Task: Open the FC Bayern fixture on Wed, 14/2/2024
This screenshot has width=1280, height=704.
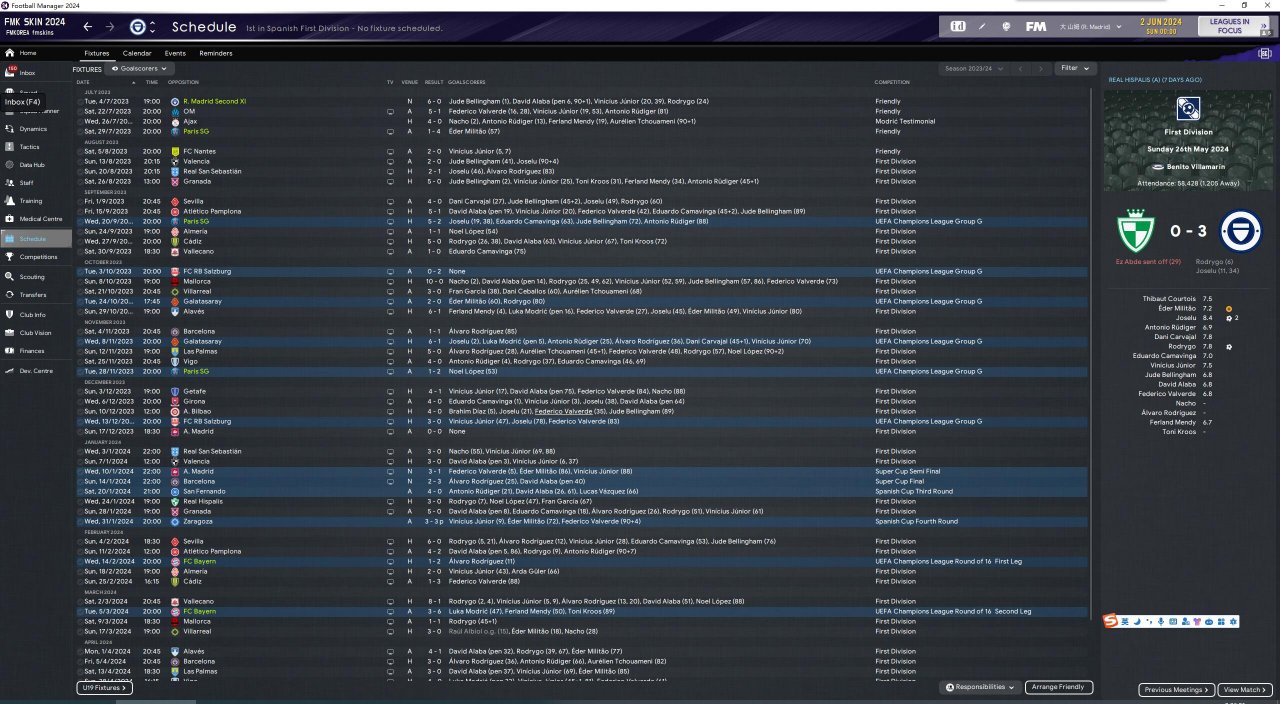Action: pos(580,561)
